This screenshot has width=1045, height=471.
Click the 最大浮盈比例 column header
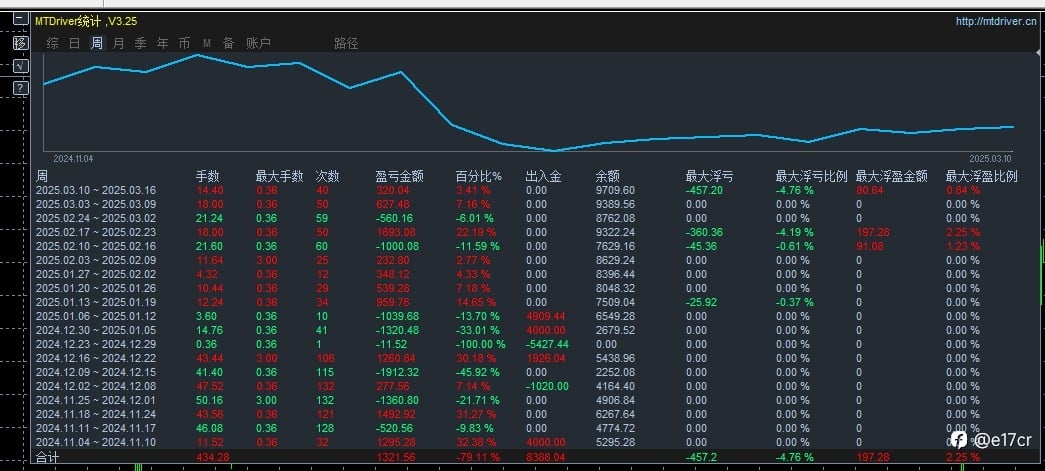click(981, 177)
